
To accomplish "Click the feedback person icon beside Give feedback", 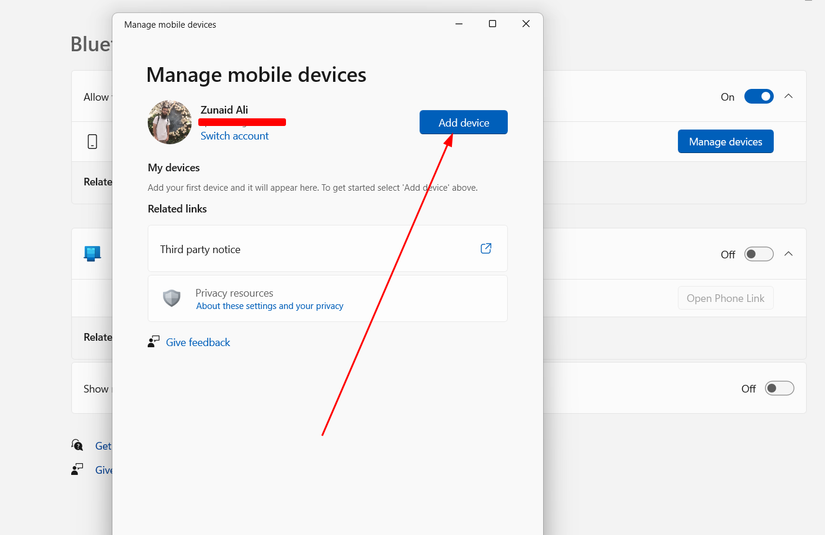I will 153,342.
